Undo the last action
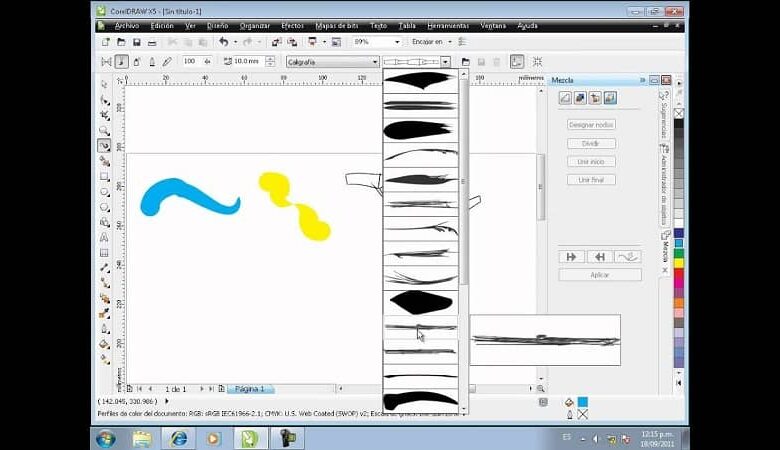The image size is (780, 450). pyautogui.click(x=224, y=42)
